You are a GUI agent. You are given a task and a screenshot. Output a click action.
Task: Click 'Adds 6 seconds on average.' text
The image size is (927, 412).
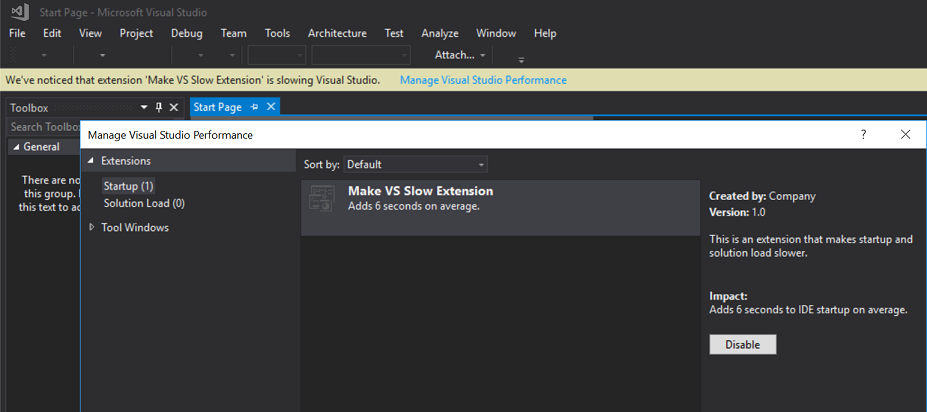coord(413,206)
